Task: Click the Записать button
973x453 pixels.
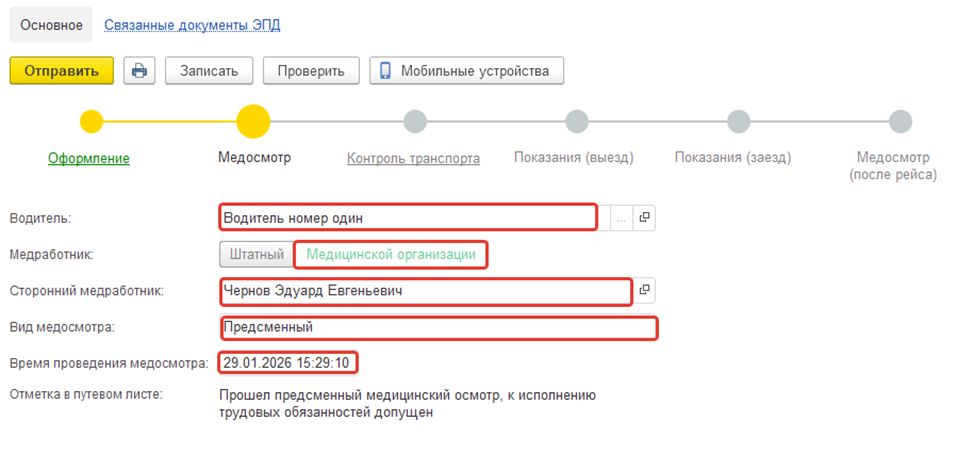Action: tap(208, 71)
